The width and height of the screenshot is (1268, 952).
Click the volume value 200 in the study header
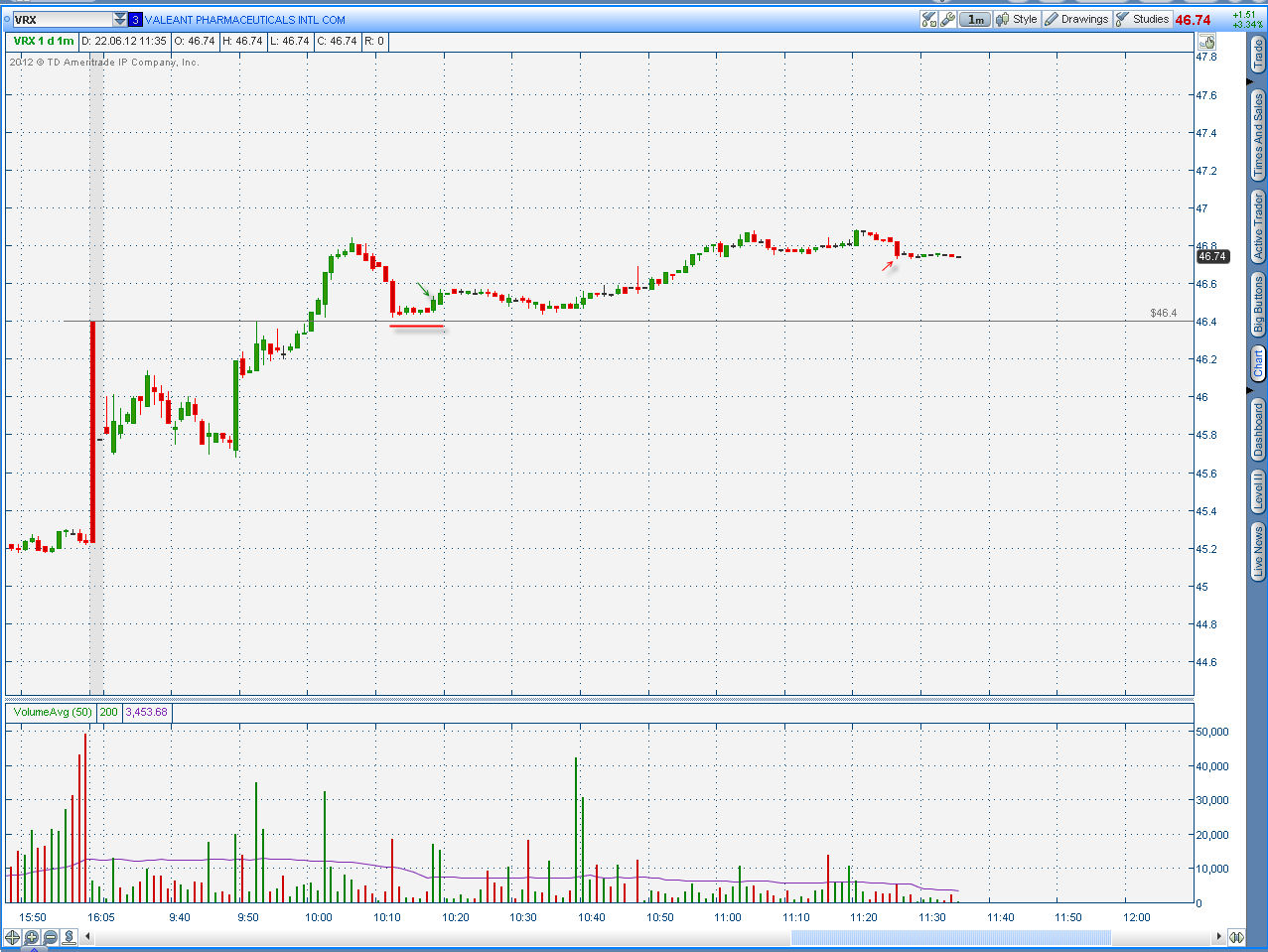click(108, 712)
